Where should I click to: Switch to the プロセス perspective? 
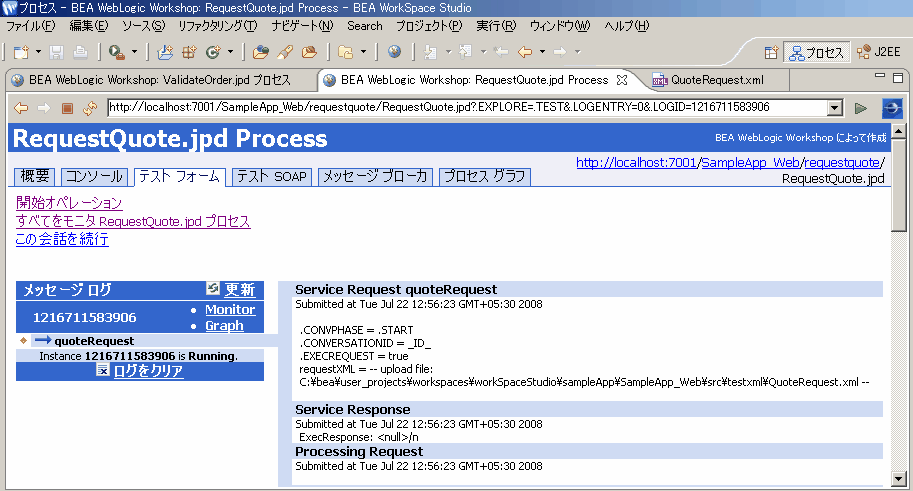coord(816,52)
